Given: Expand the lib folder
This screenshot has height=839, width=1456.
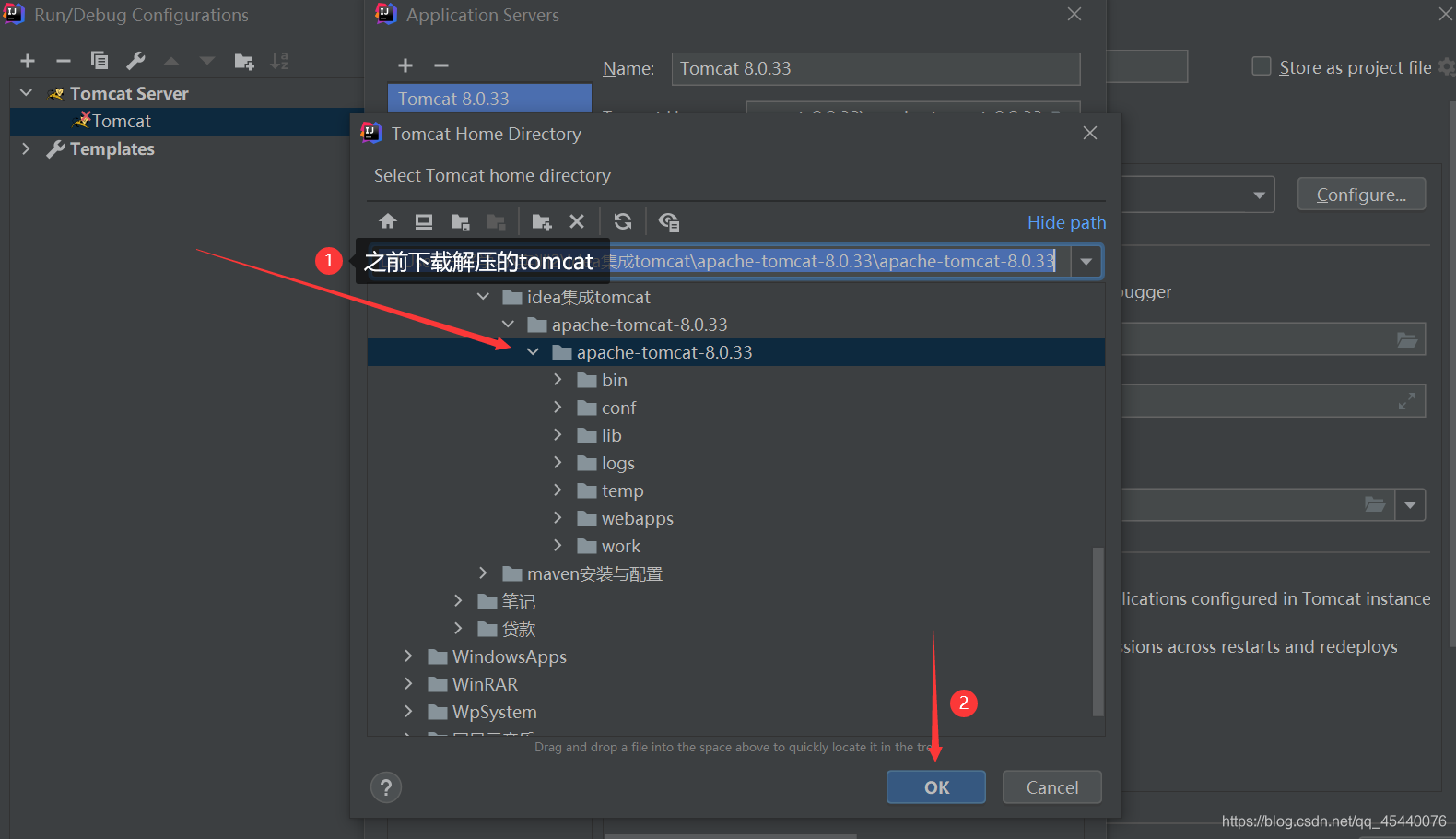Looking at the screenshot, I should (x=558, y=435).
